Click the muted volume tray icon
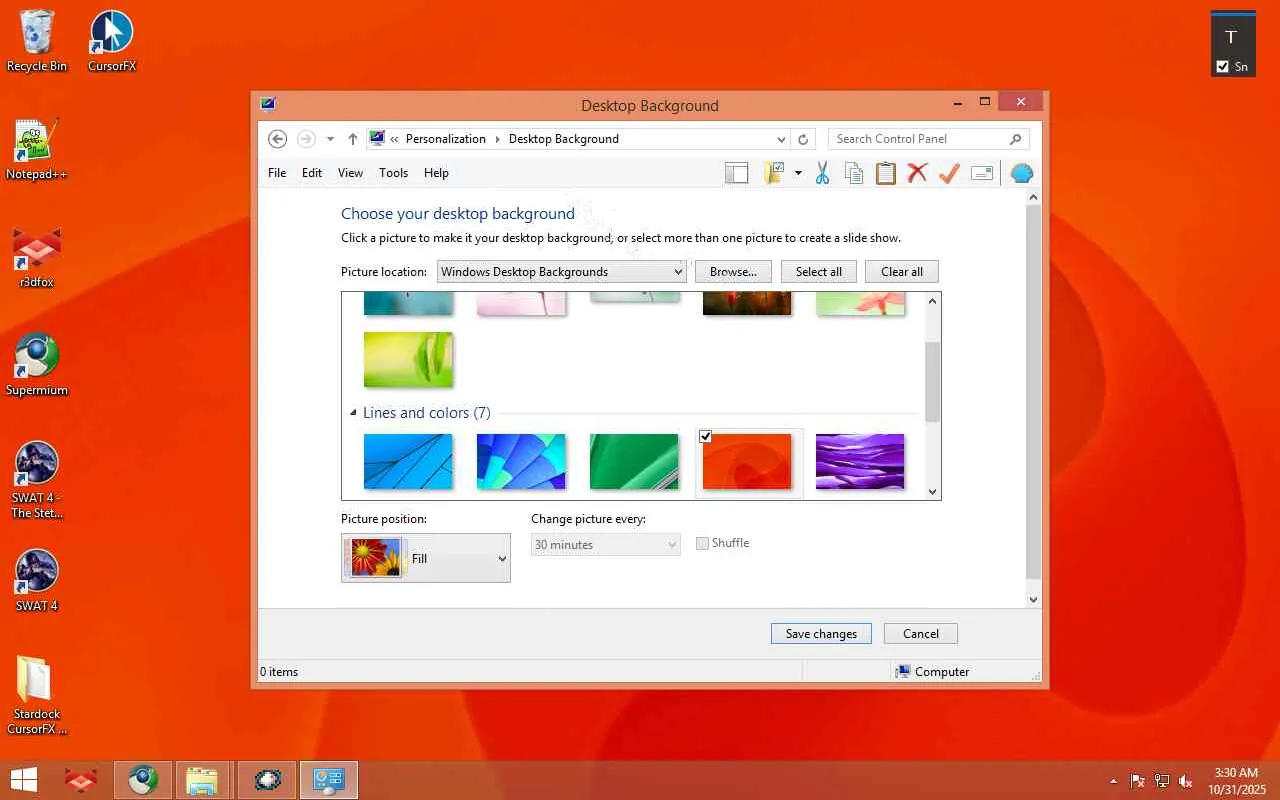 (x=1186, y=781)
